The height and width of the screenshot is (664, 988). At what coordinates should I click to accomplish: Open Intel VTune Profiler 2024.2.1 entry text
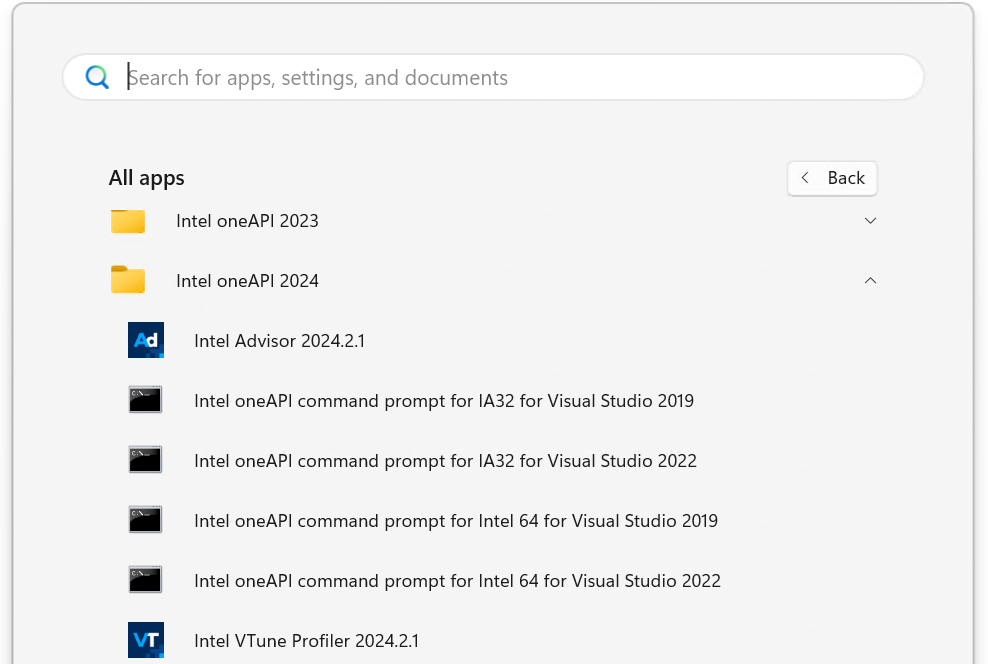pyautogui.click(x=306, y=641)
